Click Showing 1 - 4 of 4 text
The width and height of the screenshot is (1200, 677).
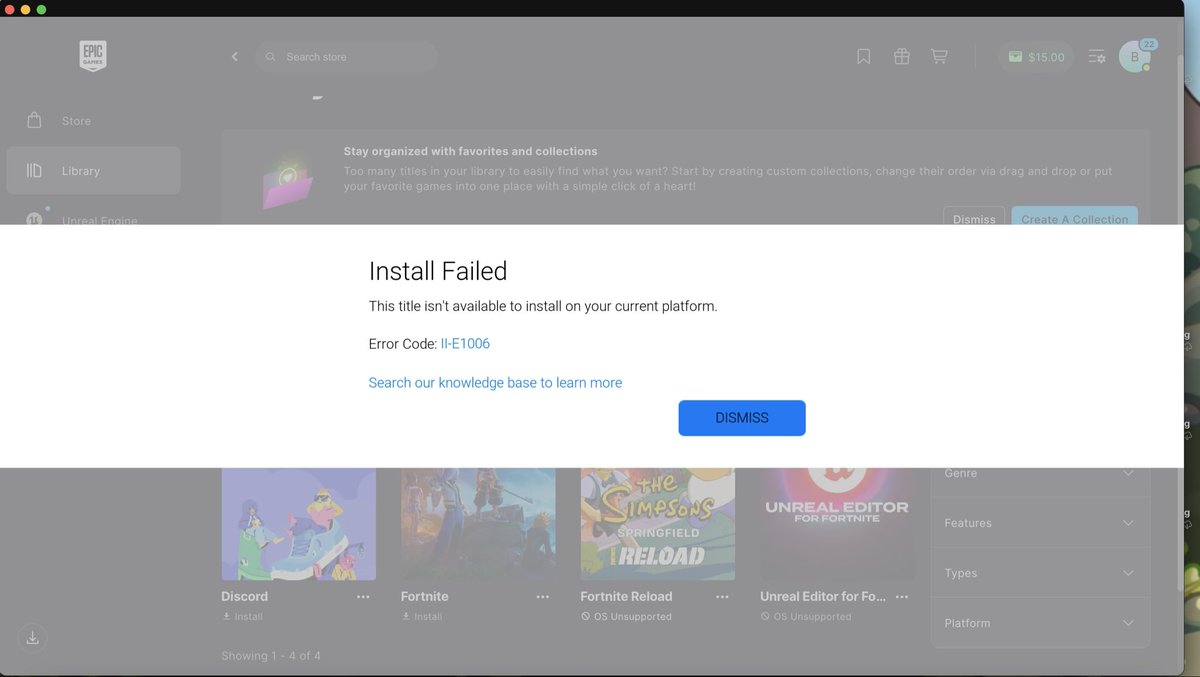tap(271, 656)
